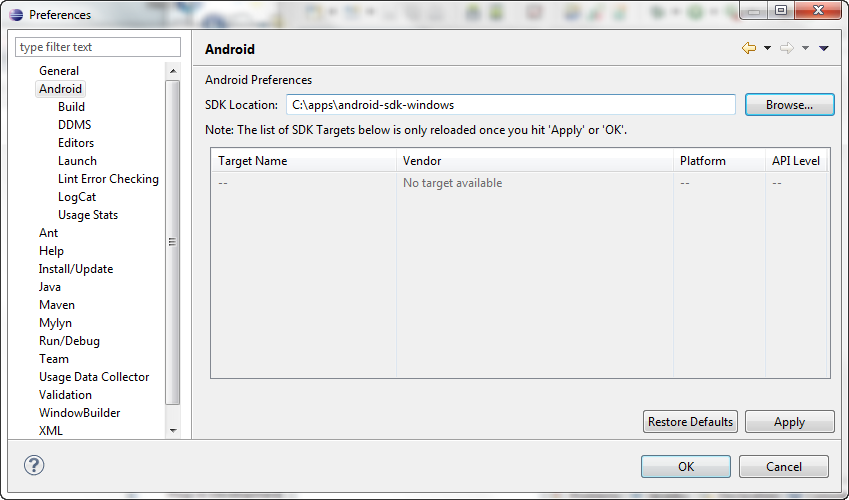Click the Vendor column header

tap(535, 161)
